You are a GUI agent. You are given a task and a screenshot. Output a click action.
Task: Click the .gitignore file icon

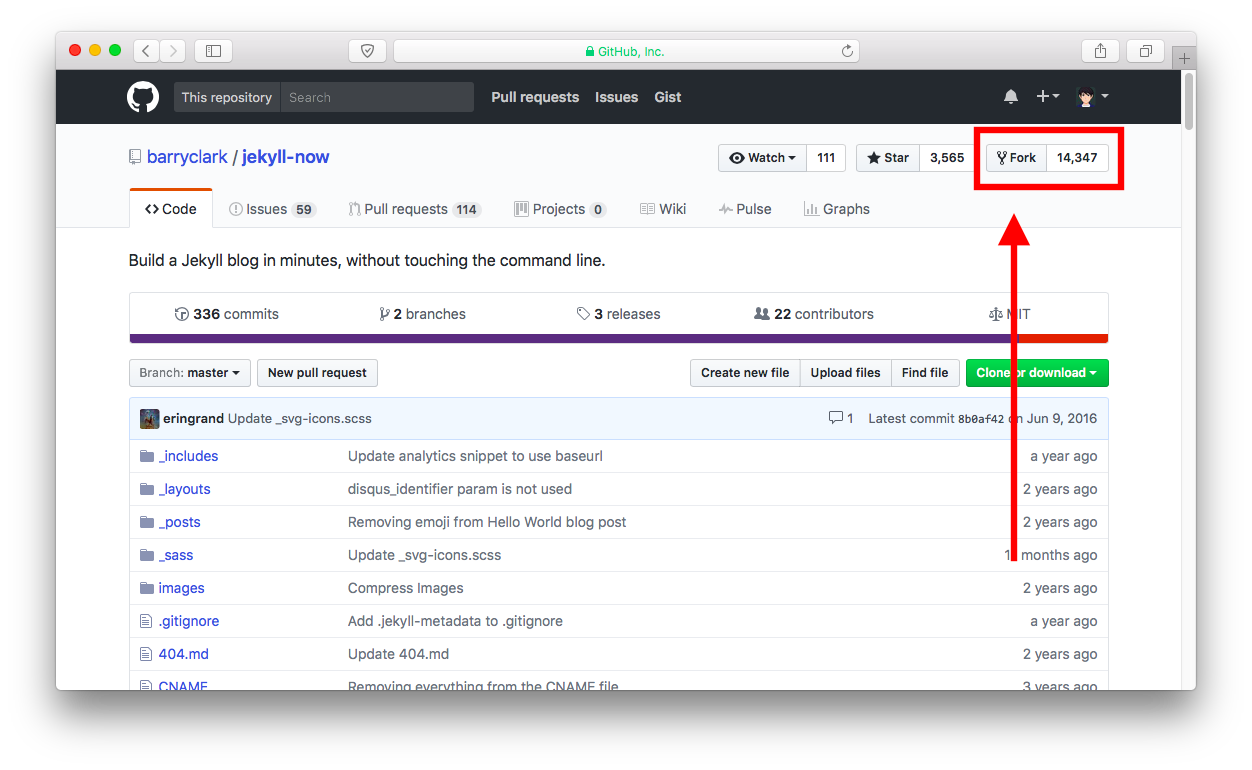click(146, 621)
